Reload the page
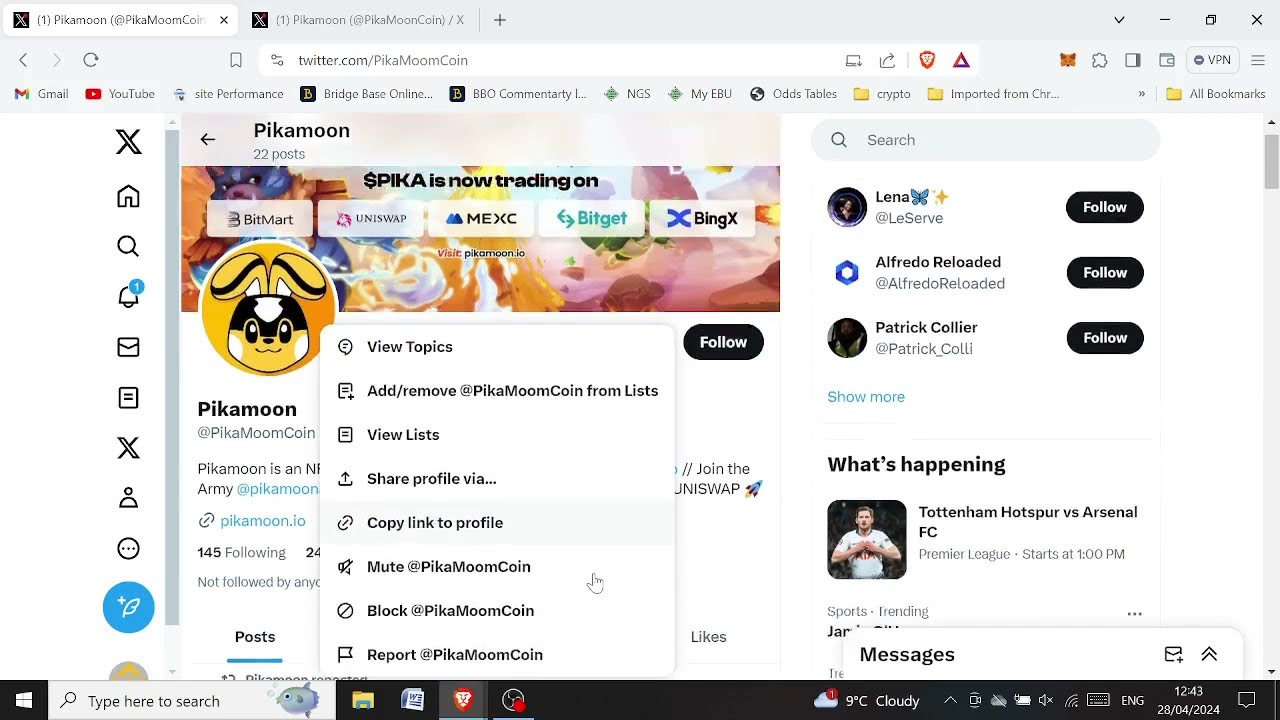 pyautogui.click(x=90, y=60)
